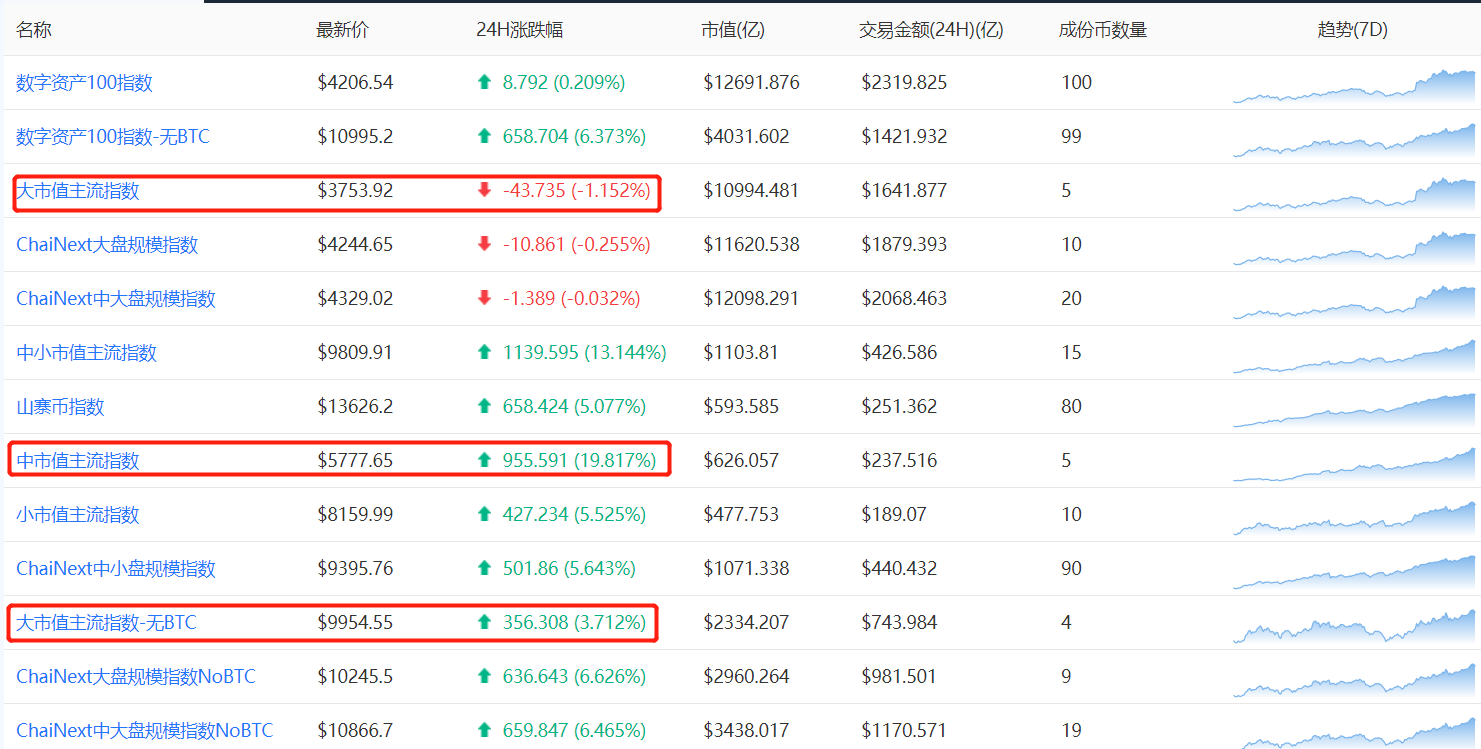This screenshot has height=749, width=1481.
Task: Open 中小市值主流指数 link
Action: 87,353
